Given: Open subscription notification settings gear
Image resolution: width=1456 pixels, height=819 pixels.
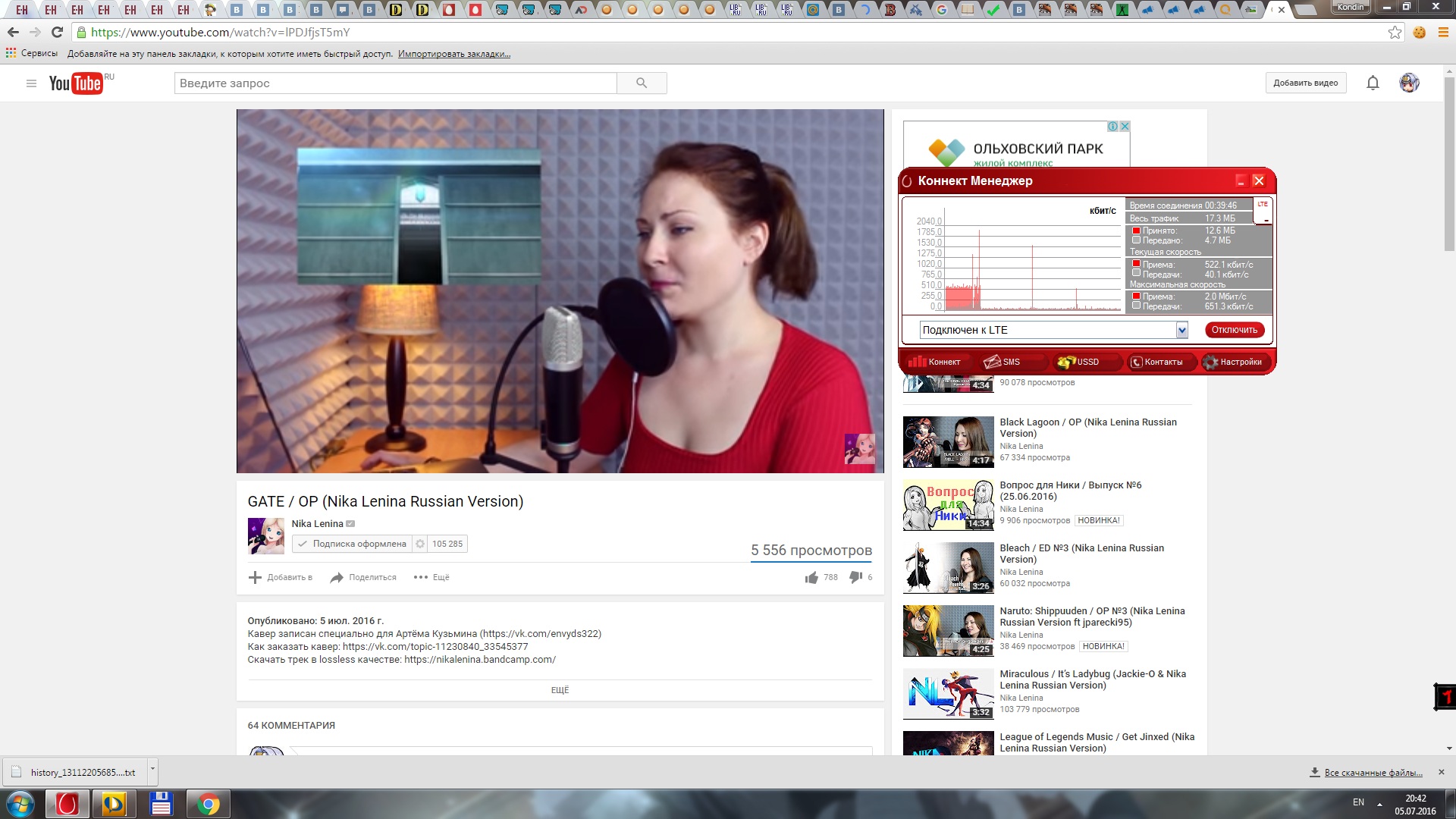Looking at the screenshot, I should (420, 544).
